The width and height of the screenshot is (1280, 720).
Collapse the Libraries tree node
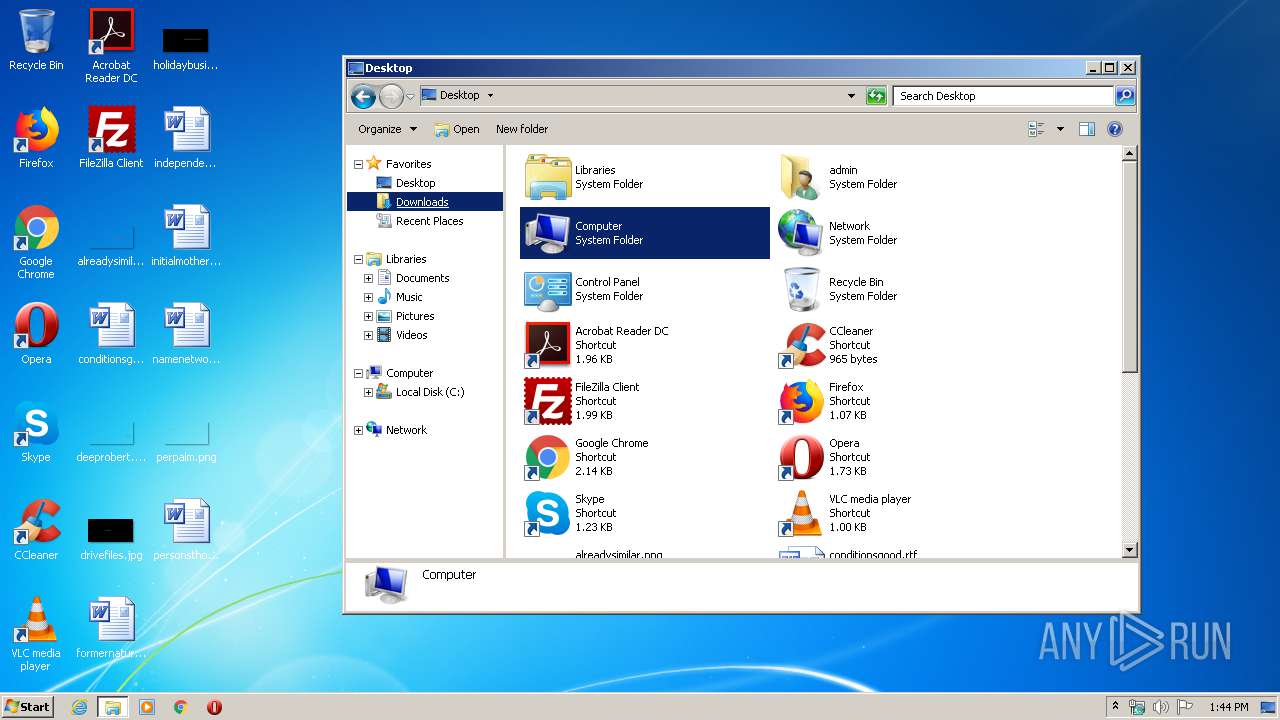(358, 259)
